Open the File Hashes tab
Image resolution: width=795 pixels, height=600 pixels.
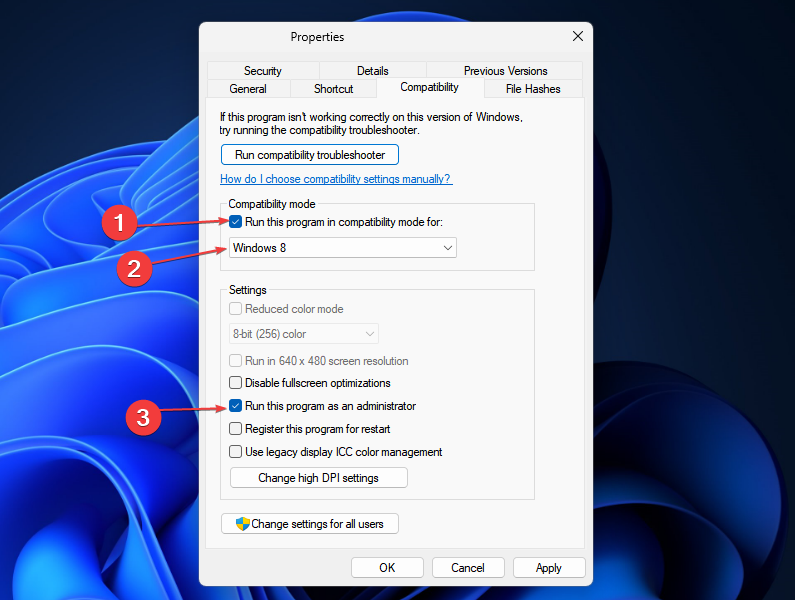[533, 89]
